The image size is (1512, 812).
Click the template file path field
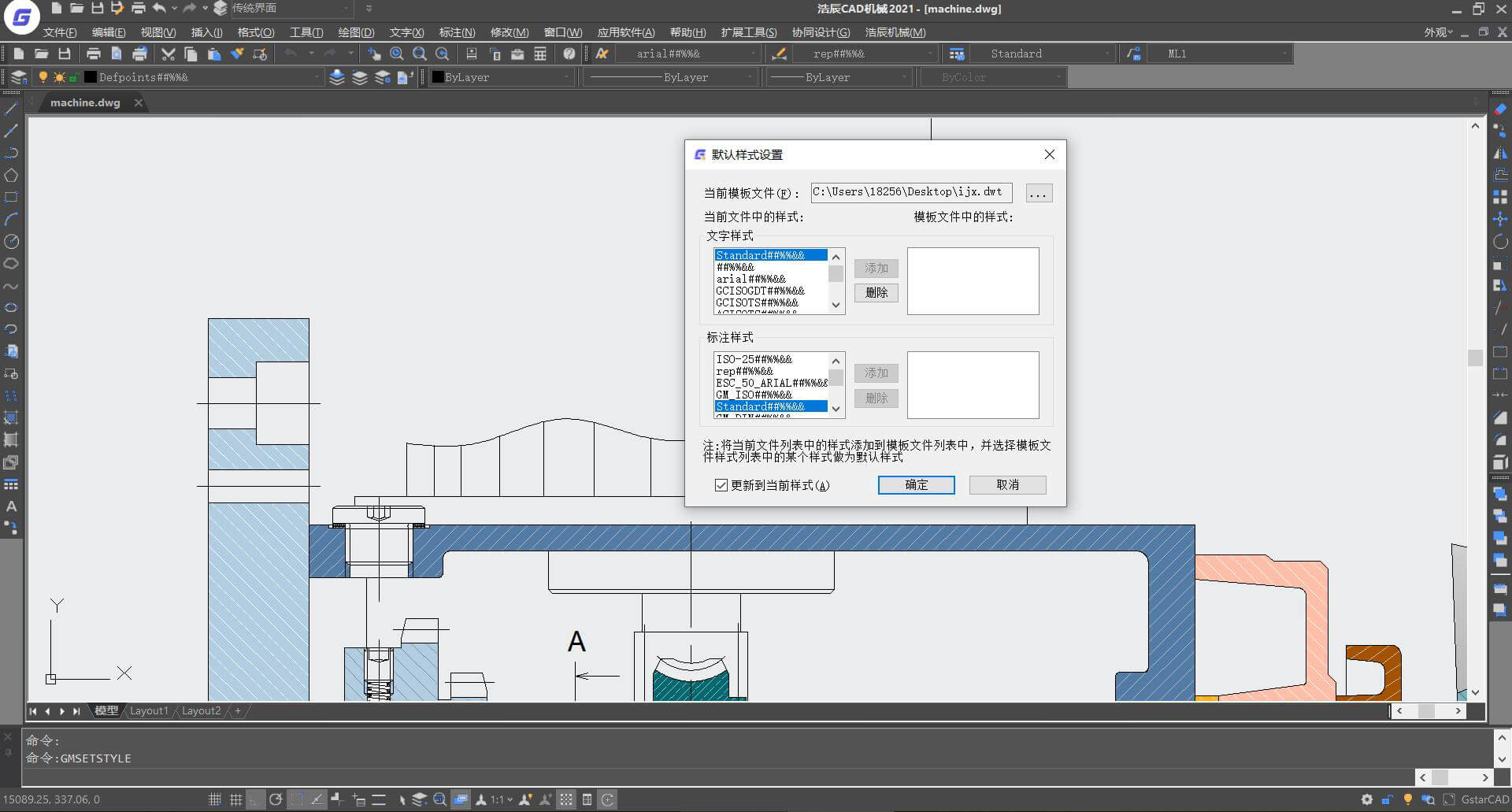(x=911, y=192)
